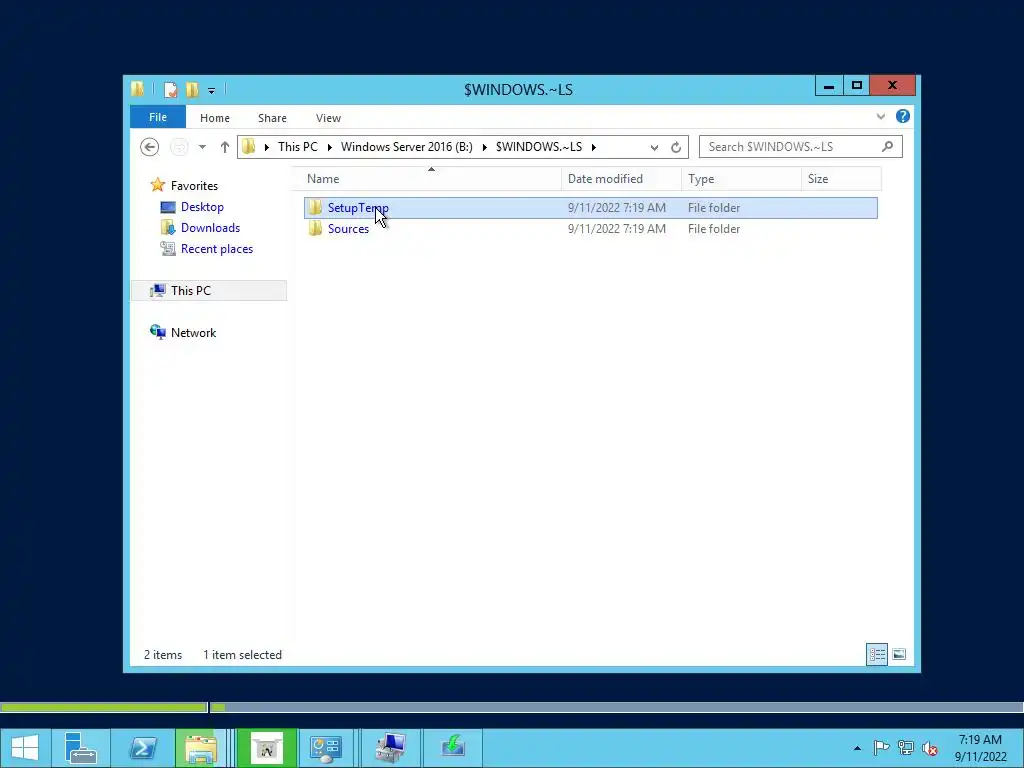Refresh the current folder view

(676, 148)
